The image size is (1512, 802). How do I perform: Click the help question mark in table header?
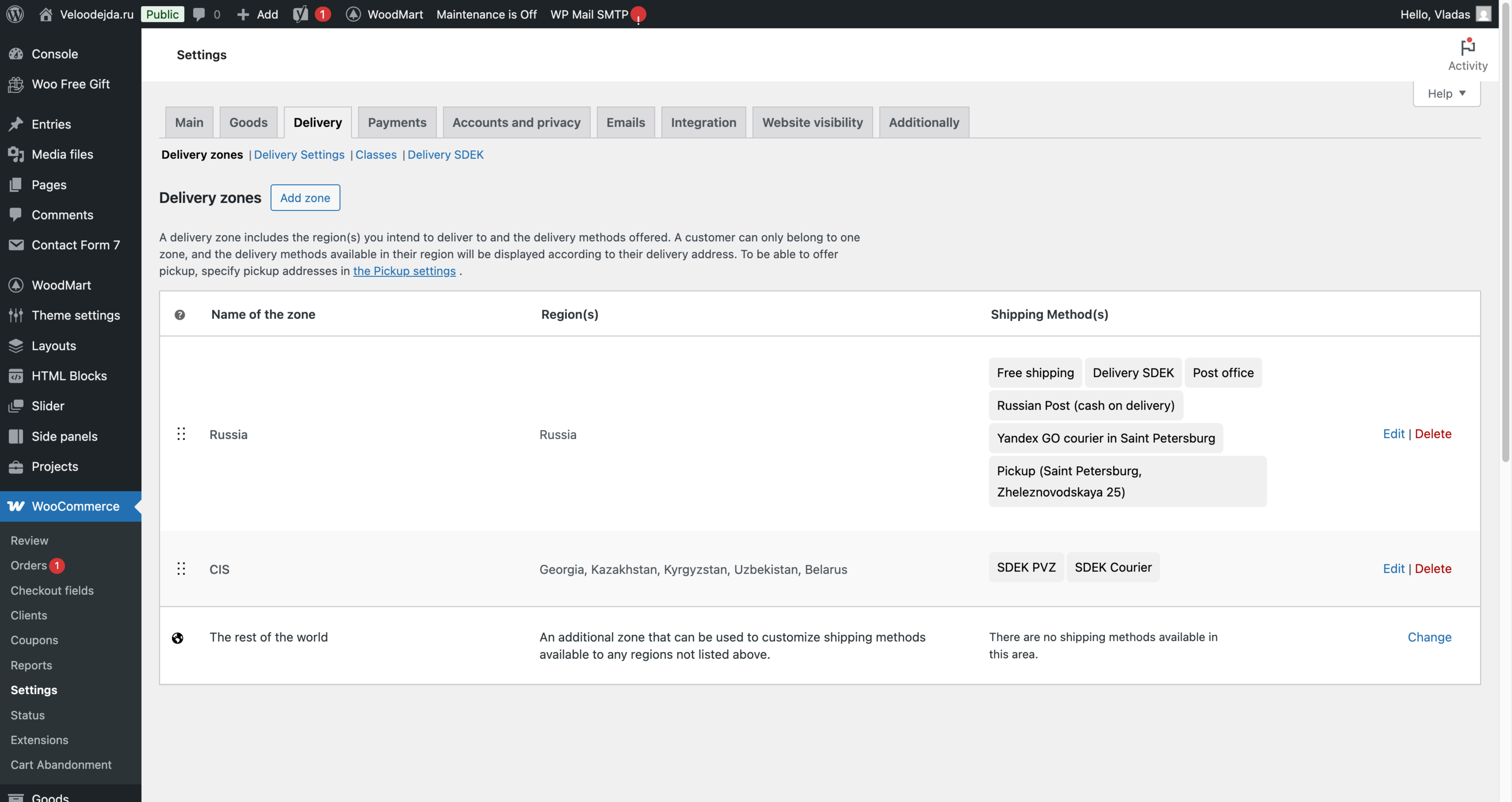[180, 315]
